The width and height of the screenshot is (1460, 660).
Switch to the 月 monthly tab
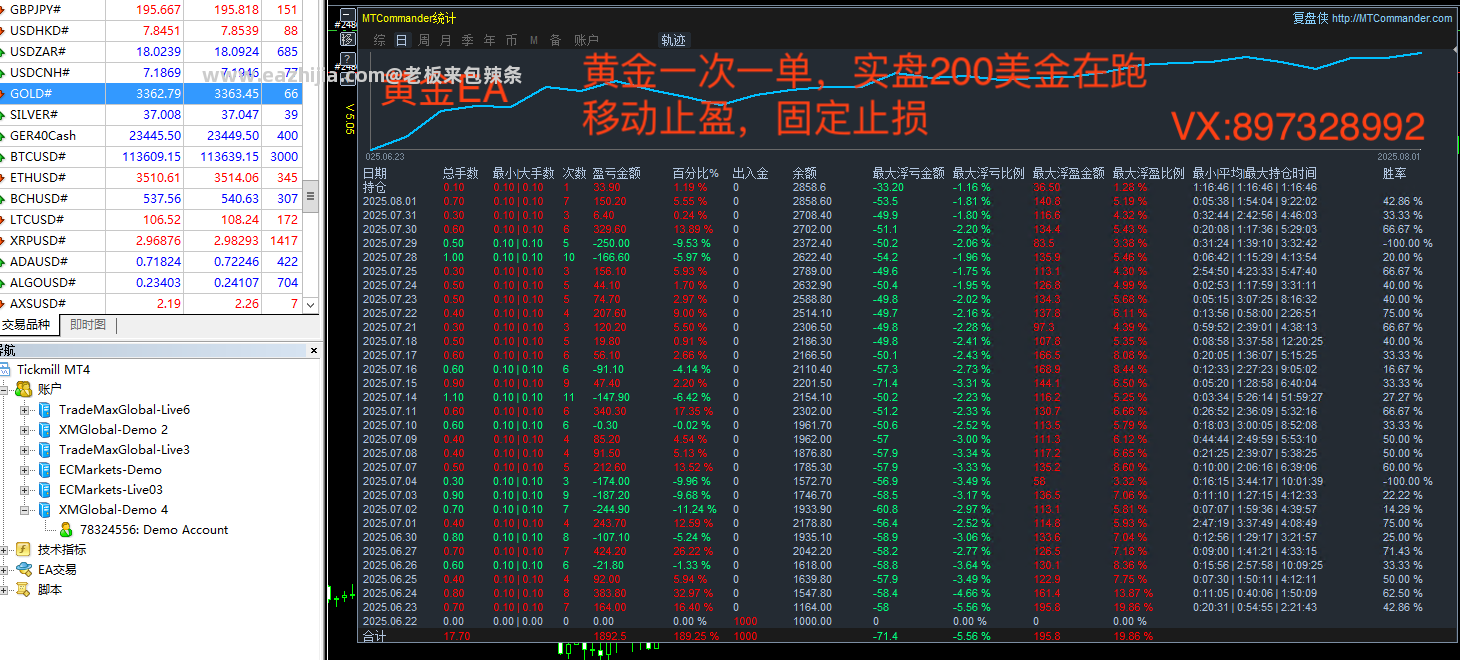[446, 40]
